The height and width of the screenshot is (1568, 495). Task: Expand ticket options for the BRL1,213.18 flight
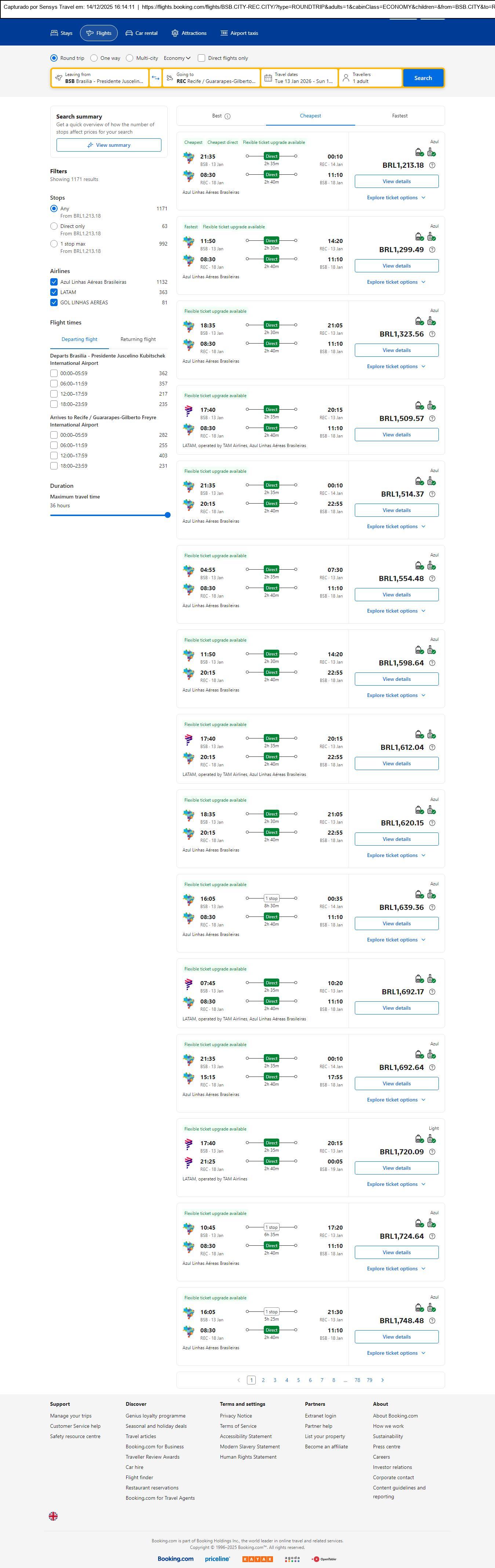tap(396, 198)
